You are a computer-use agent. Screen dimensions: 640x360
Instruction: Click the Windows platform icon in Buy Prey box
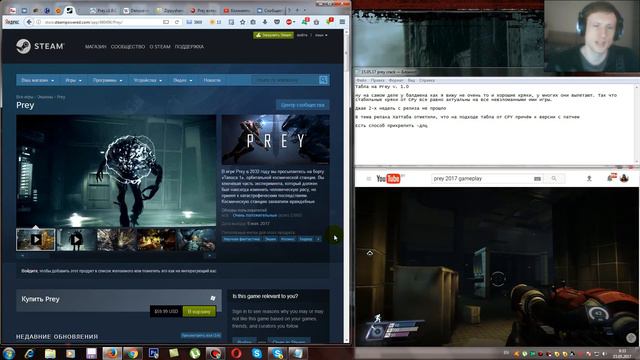[x=213, y=298]
